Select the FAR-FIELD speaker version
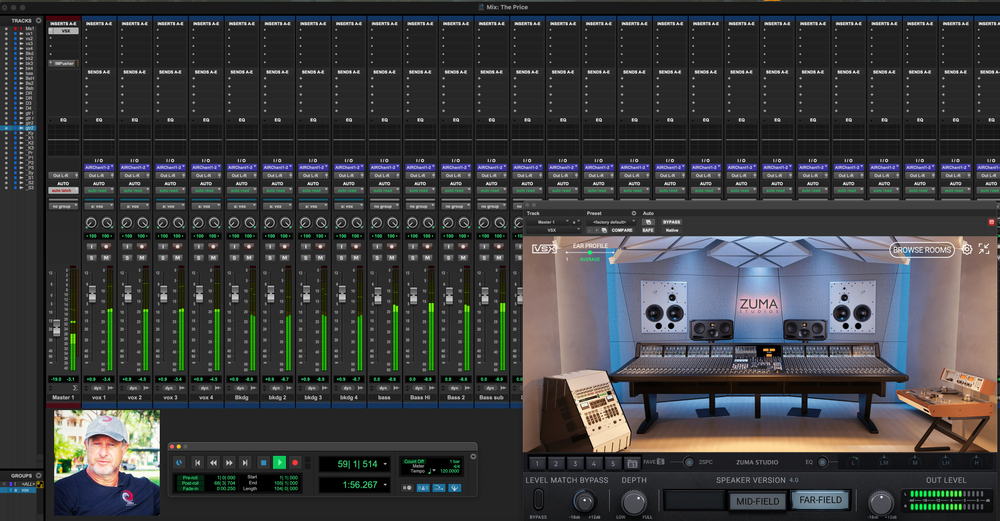 pos(819,500)
